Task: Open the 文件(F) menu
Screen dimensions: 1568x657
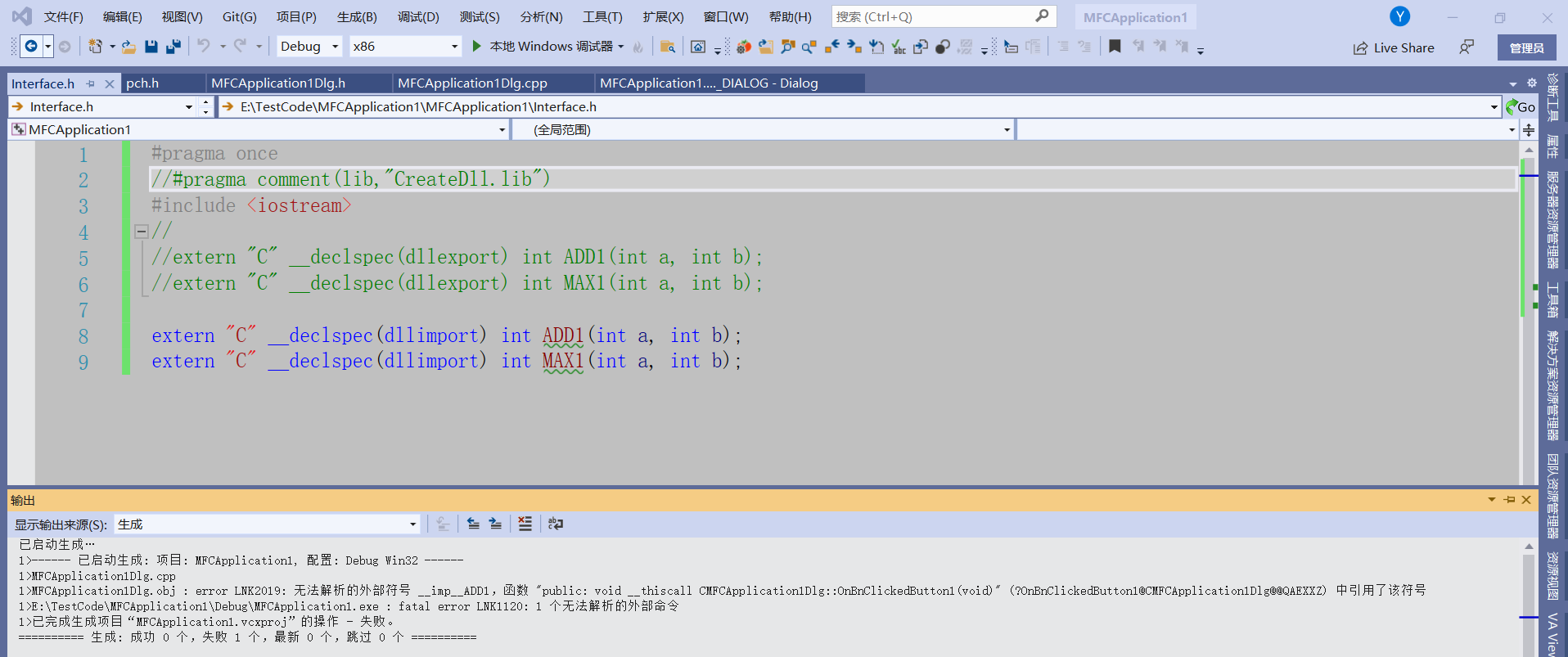Action: [x=63, y=16]
